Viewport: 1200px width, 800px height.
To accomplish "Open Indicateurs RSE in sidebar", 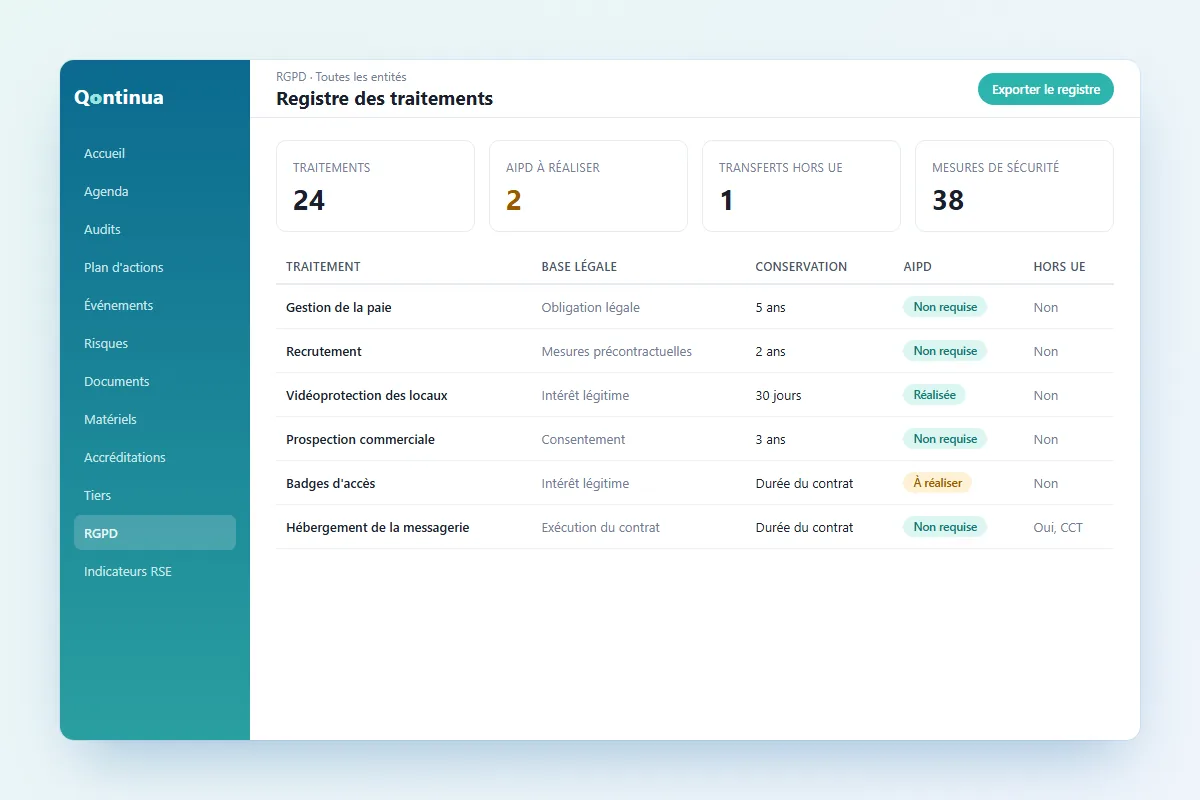I will 155,571.
